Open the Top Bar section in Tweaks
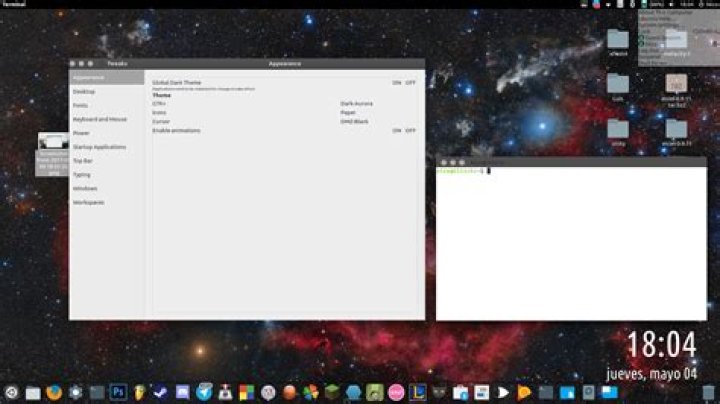The image size is (720, 404). pyautogui.click(x=107, y=161)
